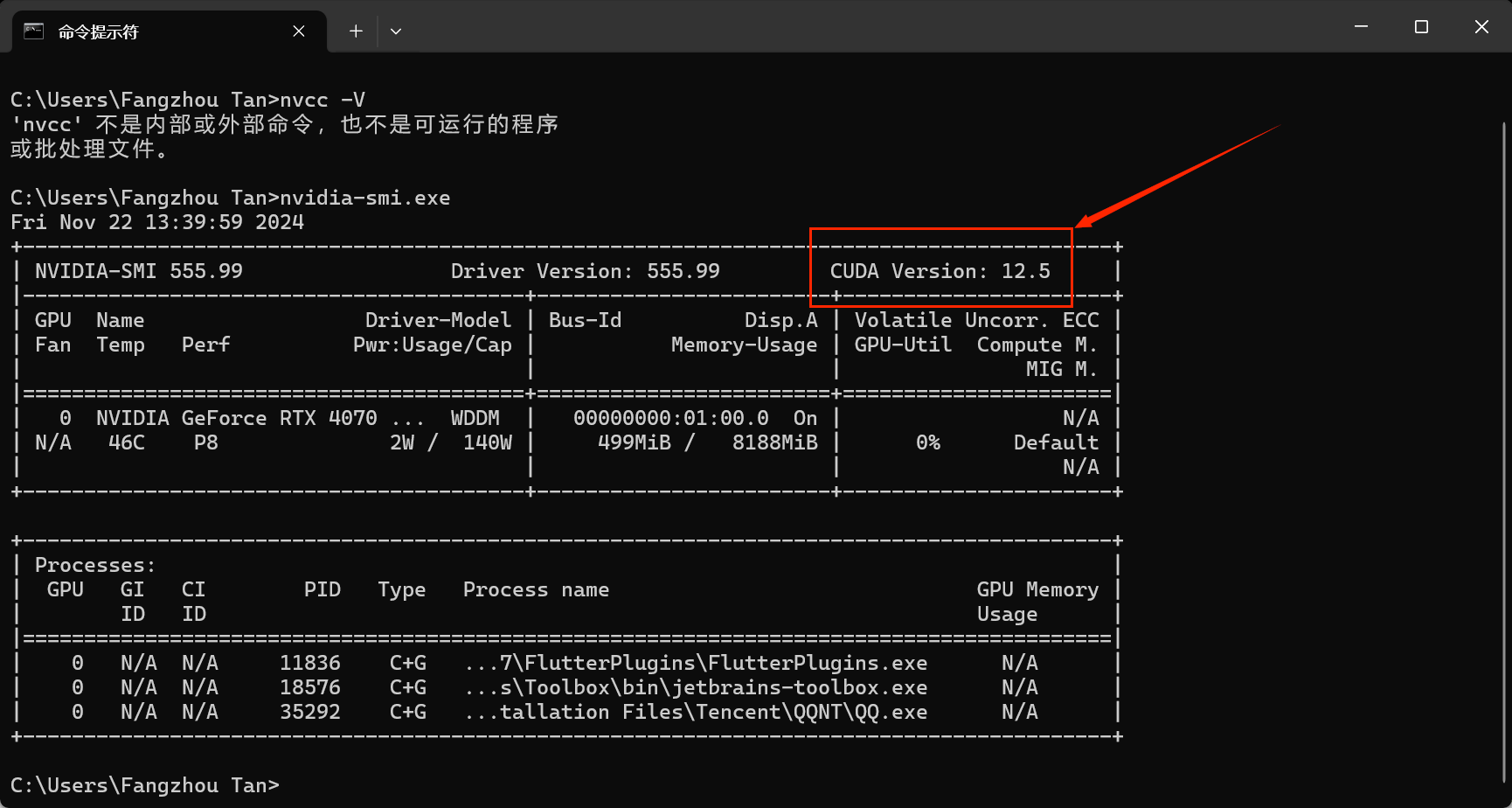Click bus id 00000000:01:00.0

click(x=671, y=418)
